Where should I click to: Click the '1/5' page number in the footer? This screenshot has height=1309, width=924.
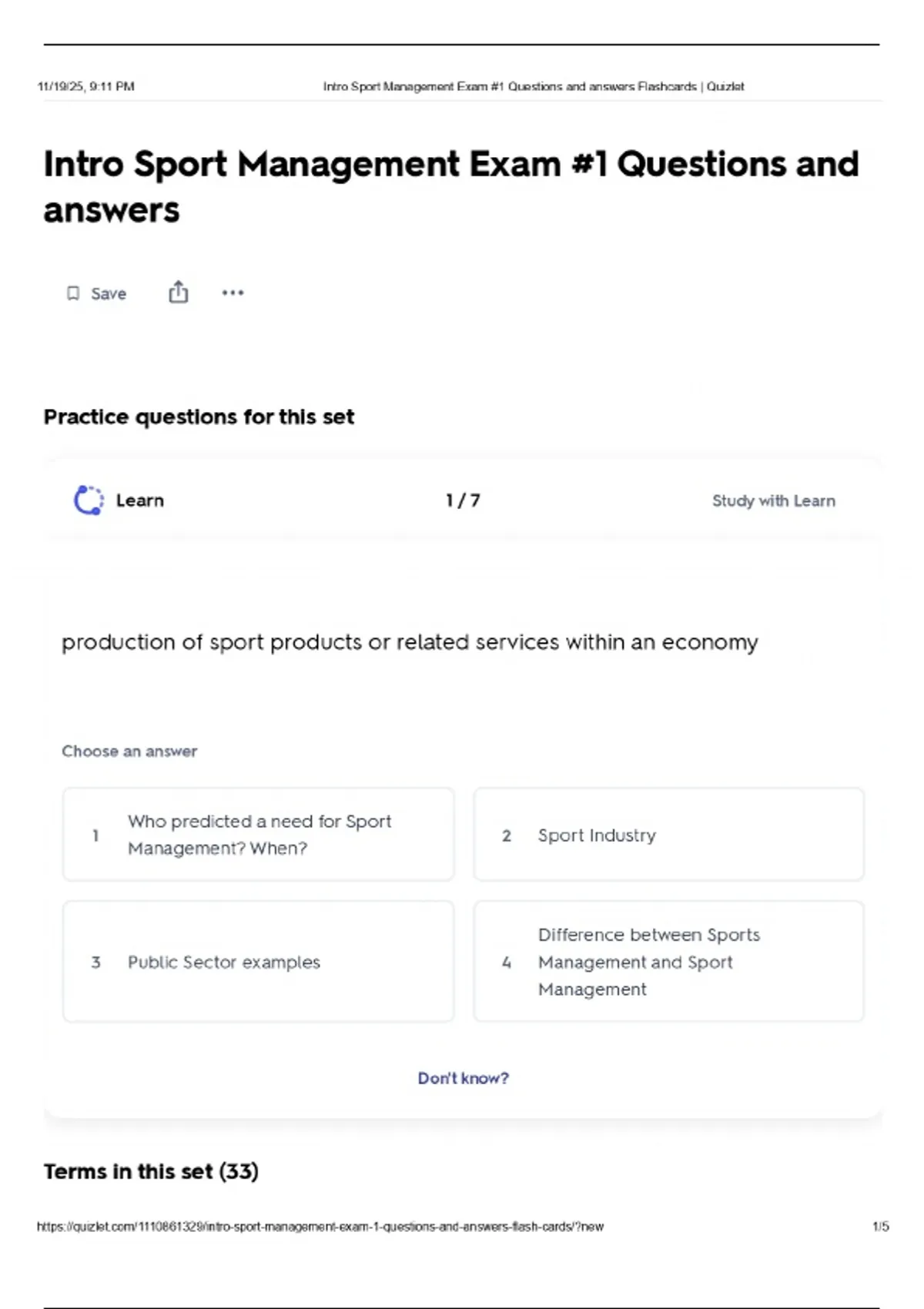coord(880,1227)
